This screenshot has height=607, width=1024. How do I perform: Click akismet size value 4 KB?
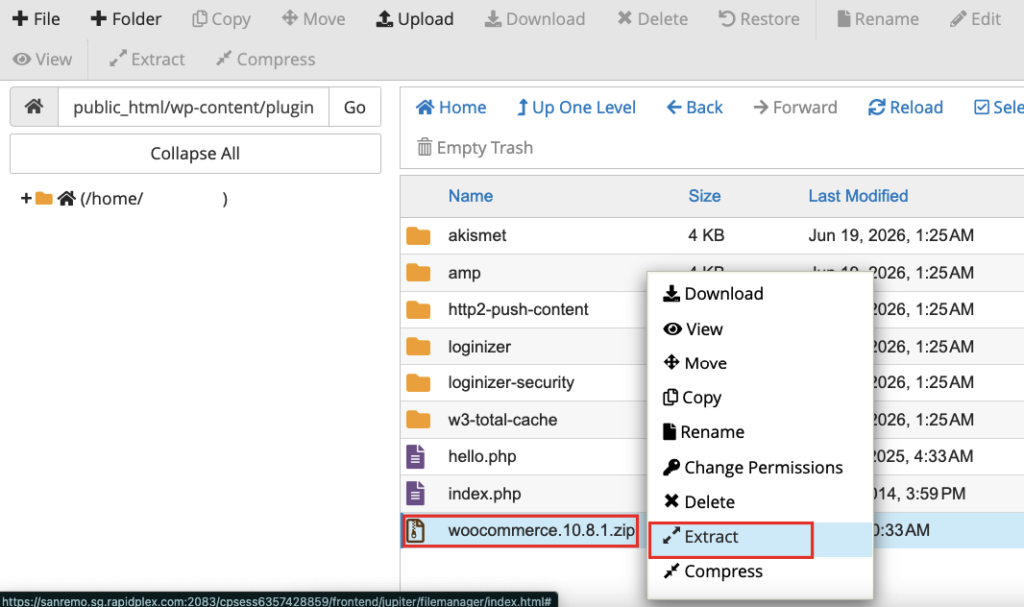[706, 235]
